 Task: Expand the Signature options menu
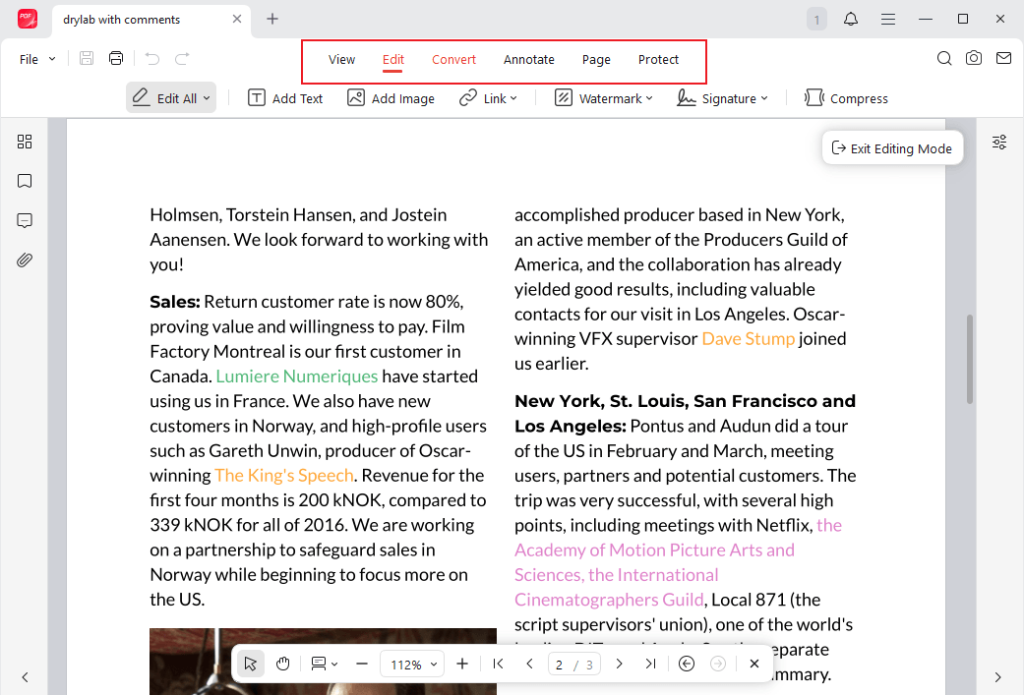[x=722, y=97]
